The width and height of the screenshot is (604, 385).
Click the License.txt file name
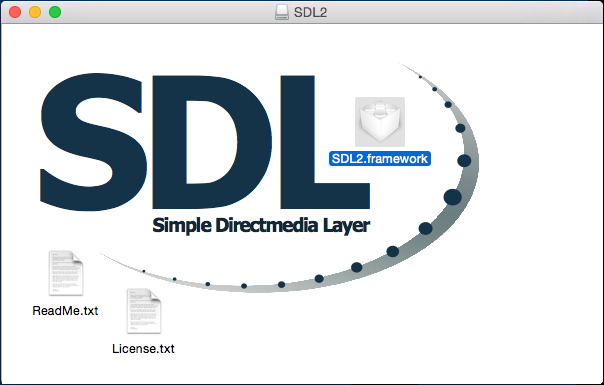143,349
